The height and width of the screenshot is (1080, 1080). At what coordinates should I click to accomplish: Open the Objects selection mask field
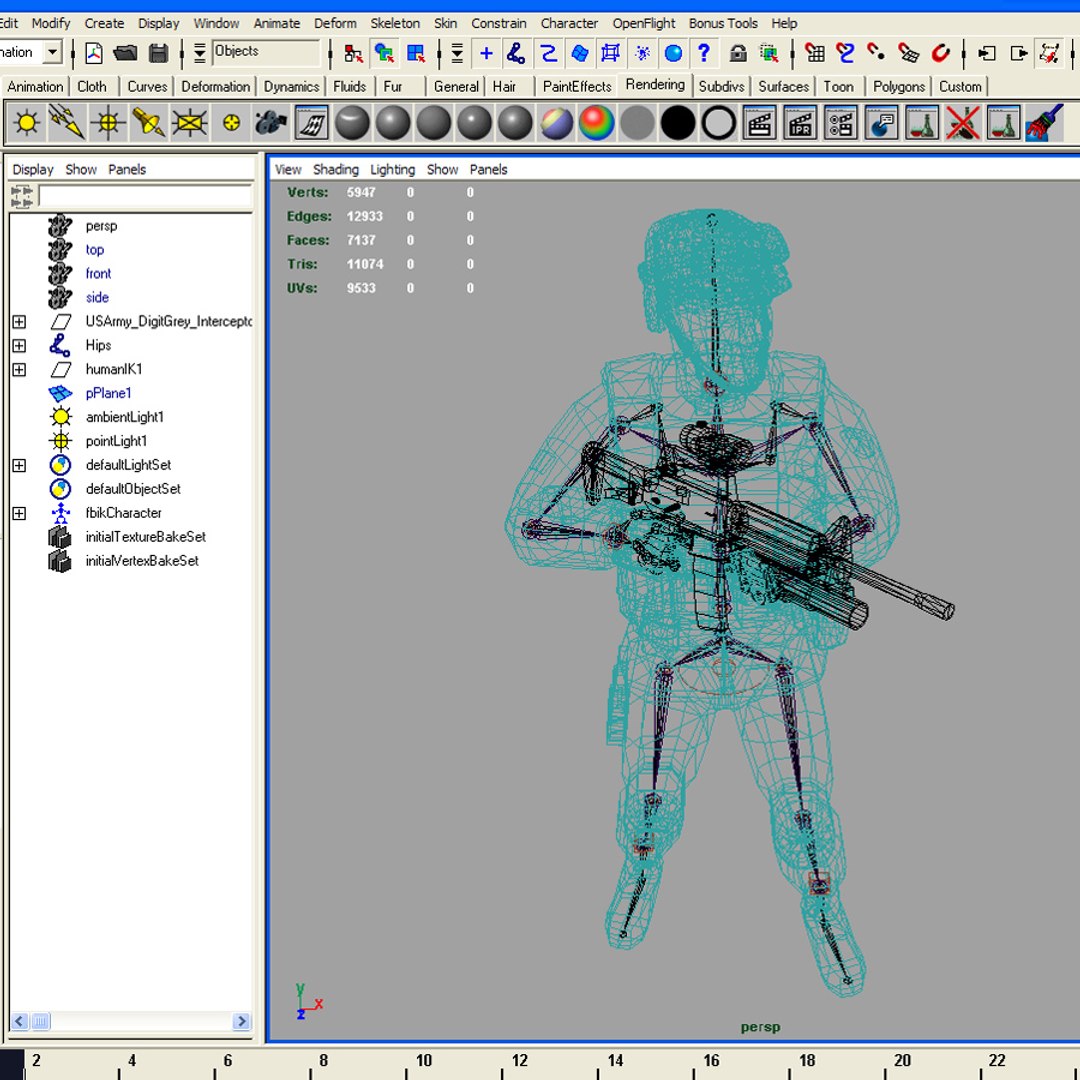[x=266, y=52]
